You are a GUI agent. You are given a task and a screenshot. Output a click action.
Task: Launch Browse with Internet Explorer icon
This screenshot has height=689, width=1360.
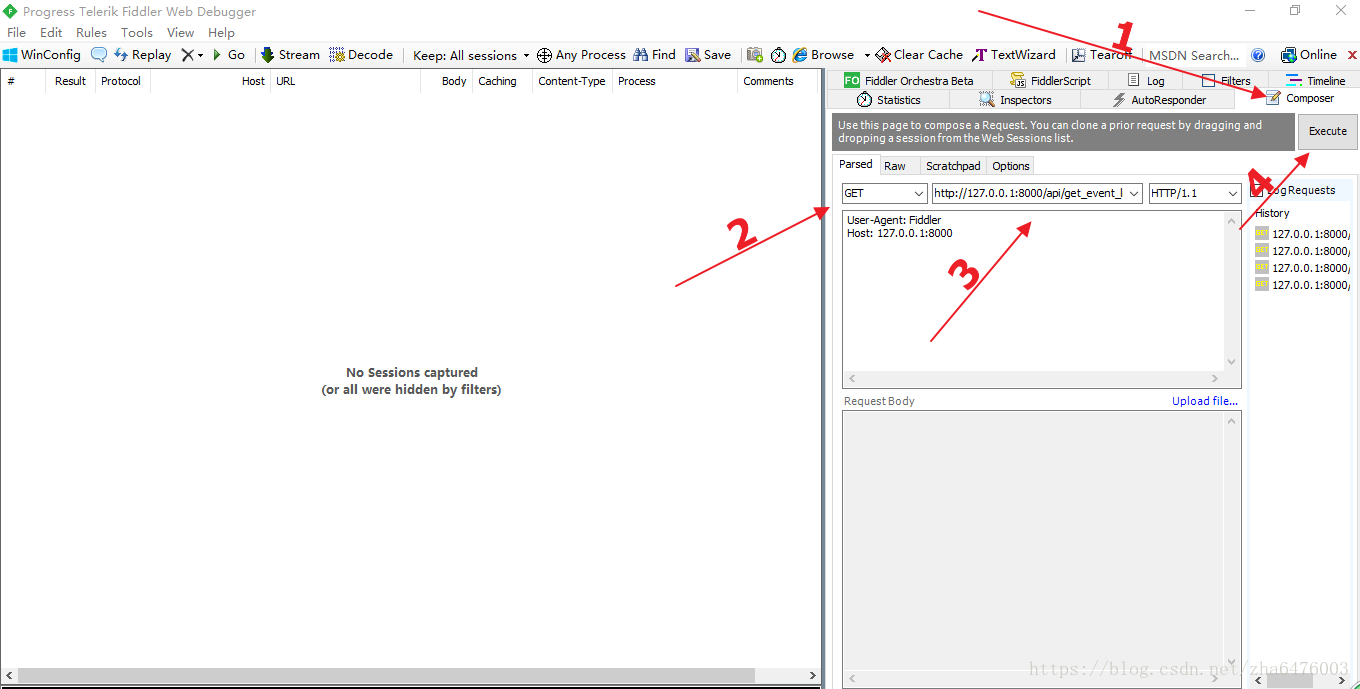[x=823, y=55]
